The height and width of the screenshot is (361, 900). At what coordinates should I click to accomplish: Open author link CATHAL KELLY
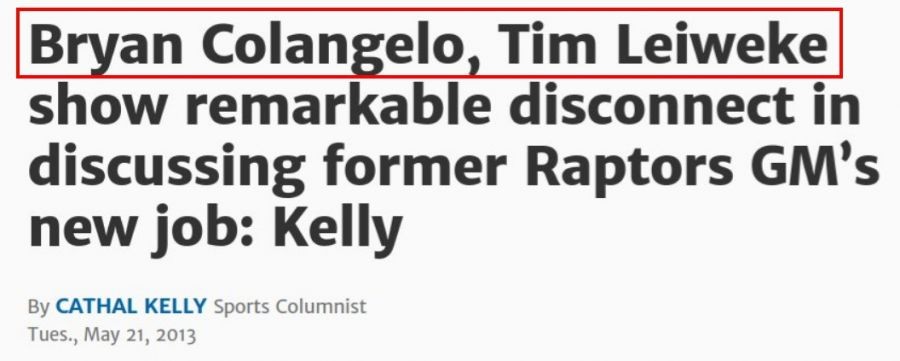(x=130, y=306)
